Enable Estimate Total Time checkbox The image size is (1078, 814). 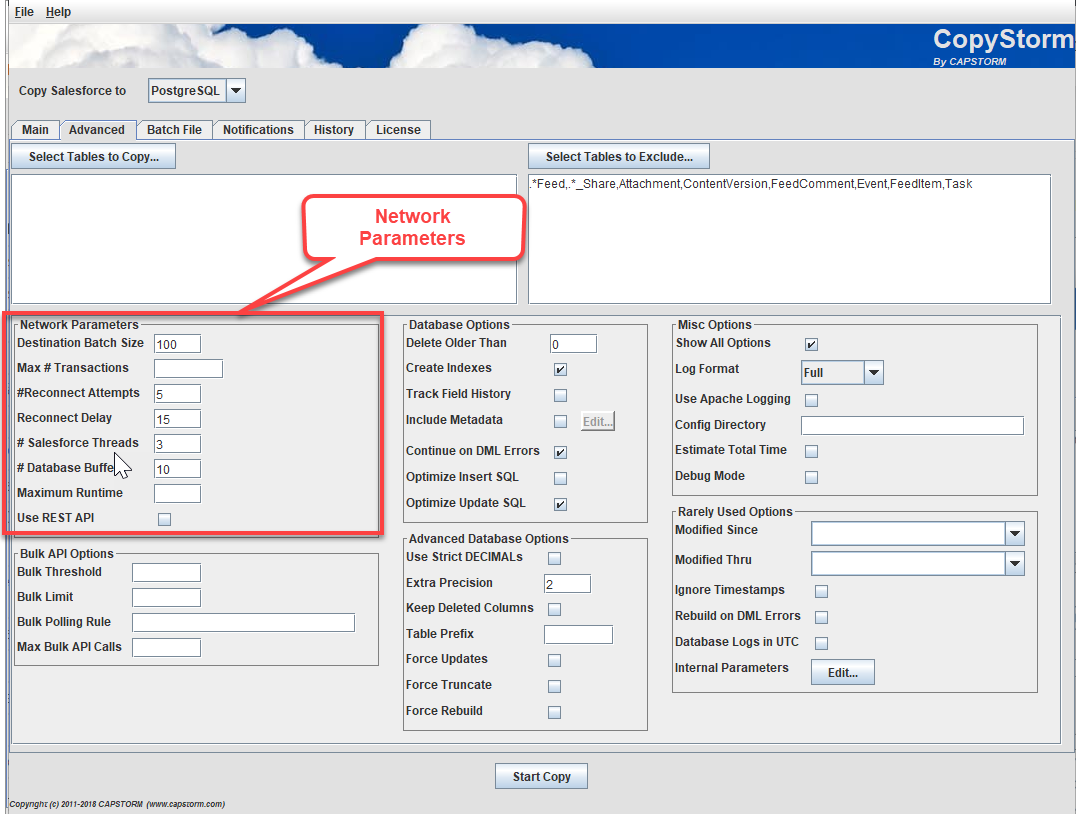(811, 452)
